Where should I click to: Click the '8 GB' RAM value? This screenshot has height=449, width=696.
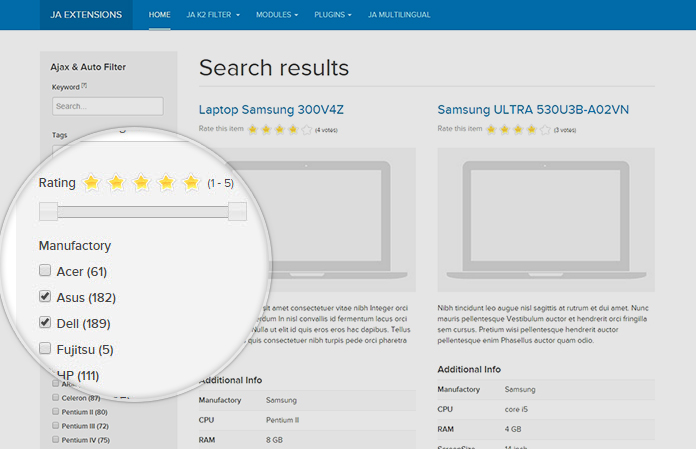(x=274, y=440)
